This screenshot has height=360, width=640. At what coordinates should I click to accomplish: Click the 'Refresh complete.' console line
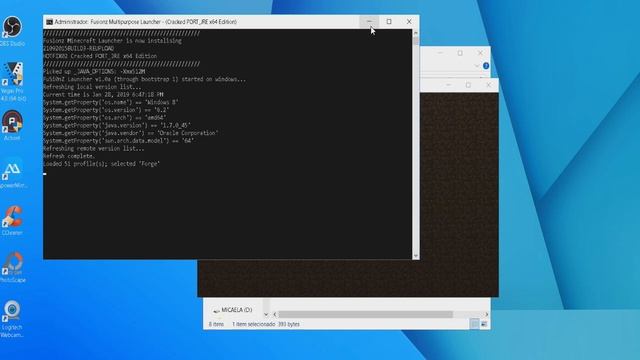(x=69, y=156)
